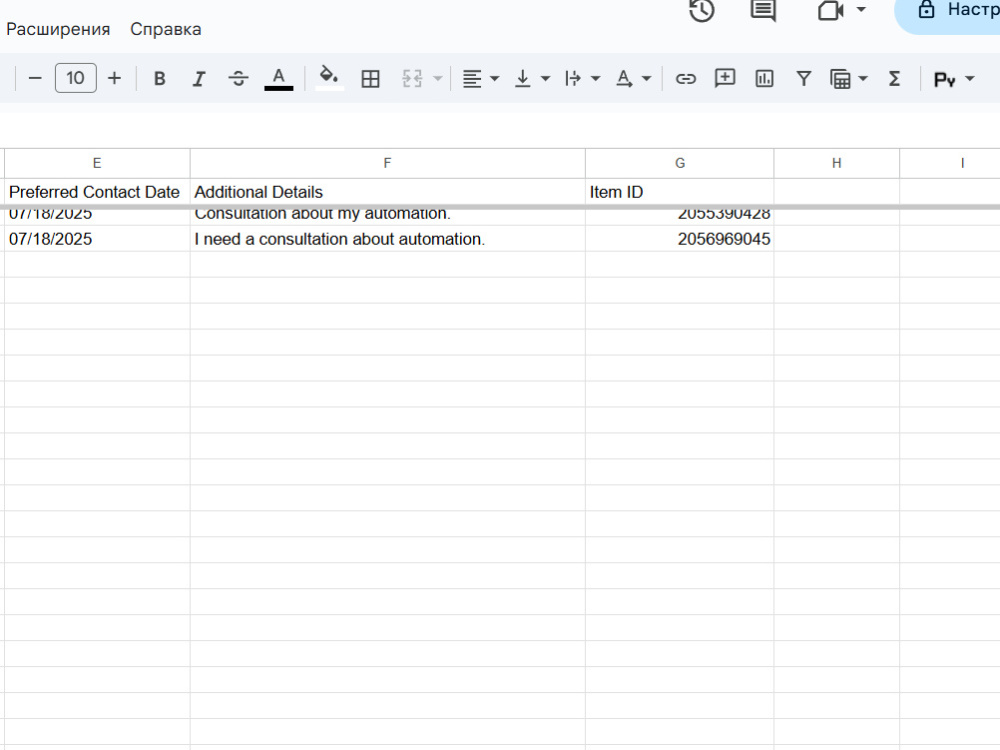Open the comments history panel
The width and height of the screenshot is (1000, 750).
click(x=763, y=10)
